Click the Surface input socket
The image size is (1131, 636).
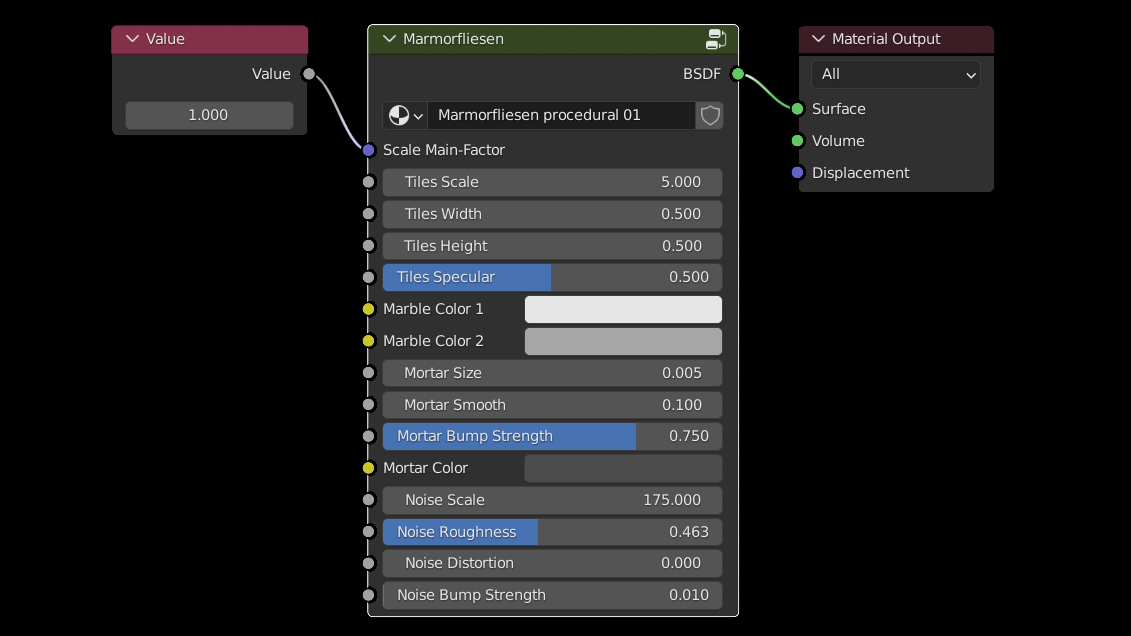pos(797,109)
